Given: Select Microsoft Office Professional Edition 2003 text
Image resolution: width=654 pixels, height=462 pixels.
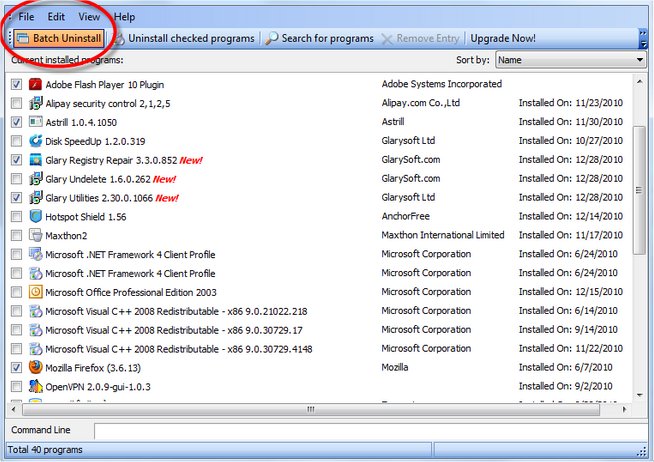Looking at the screenshot, I should coord(131,292).
